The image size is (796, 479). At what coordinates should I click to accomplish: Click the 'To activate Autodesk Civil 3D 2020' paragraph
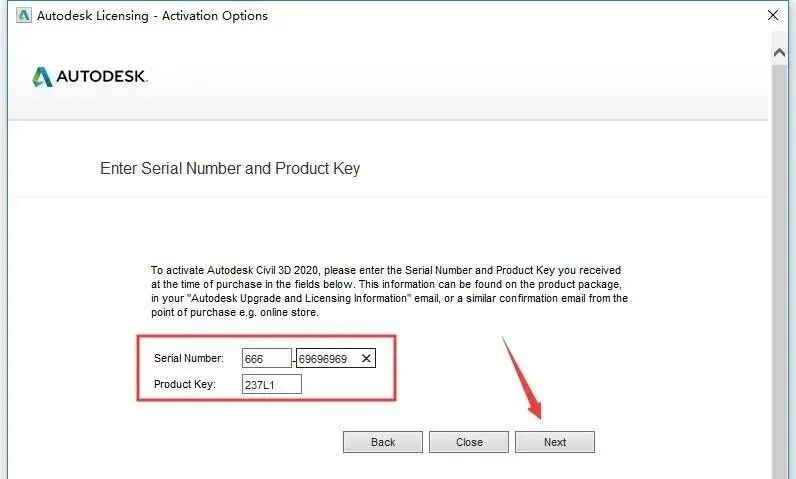point(389,291)
